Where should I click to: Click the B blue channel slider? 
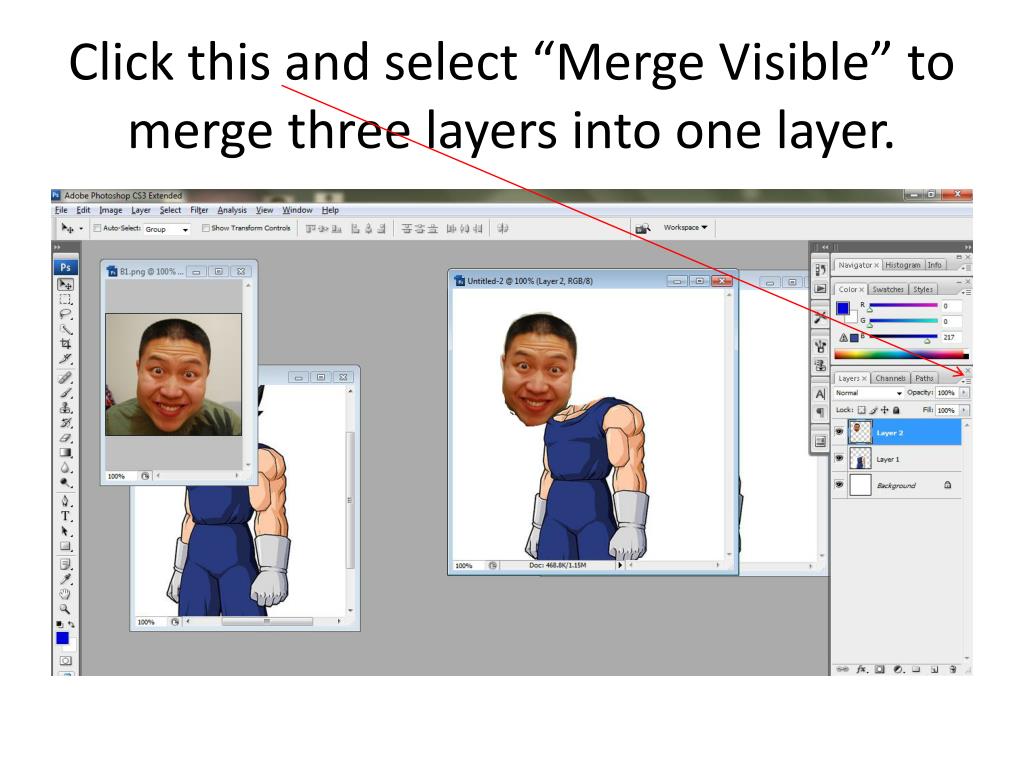click(903, 337)
